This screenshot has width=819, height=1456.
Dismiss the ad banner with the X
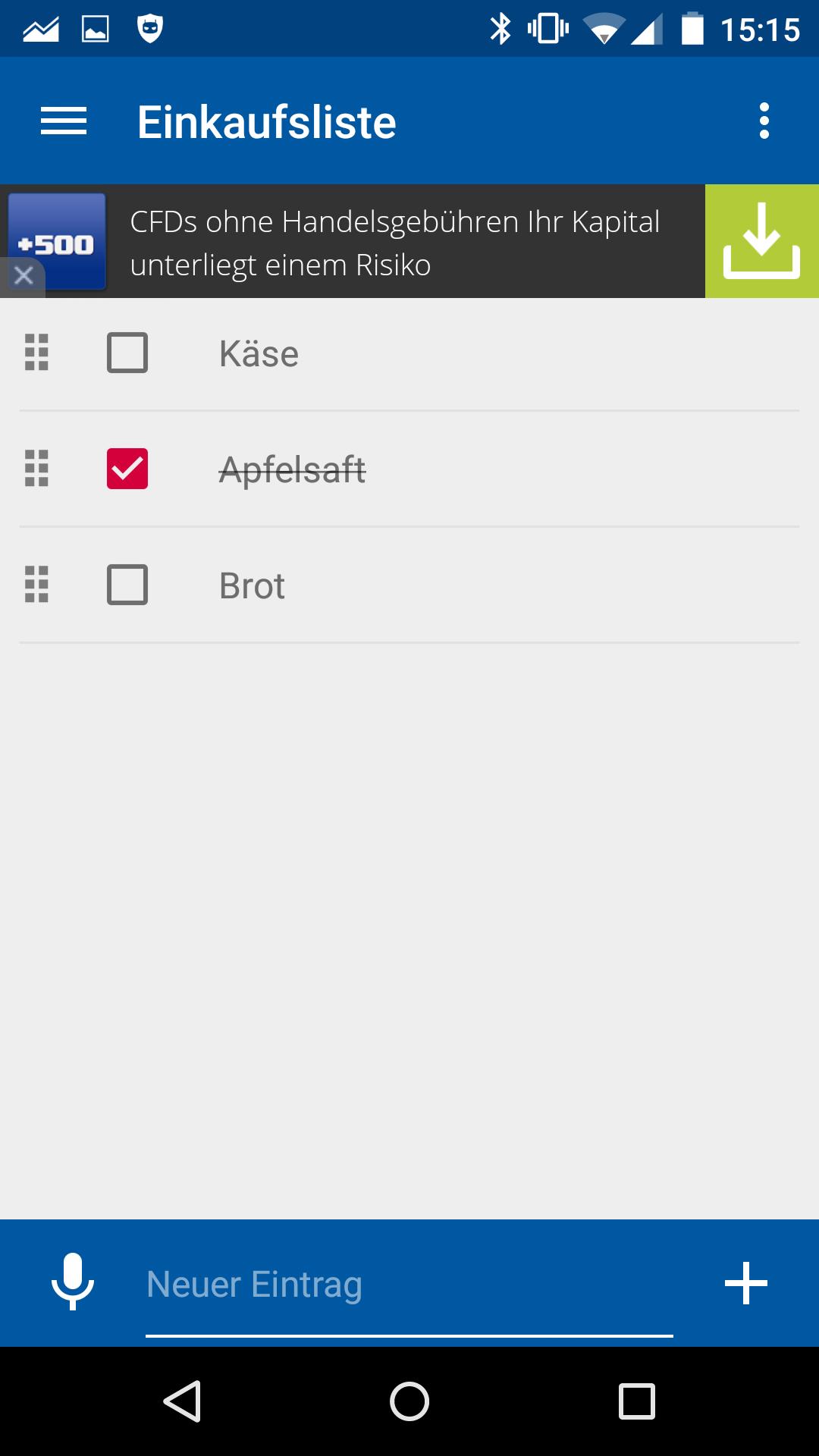point(24,275)
